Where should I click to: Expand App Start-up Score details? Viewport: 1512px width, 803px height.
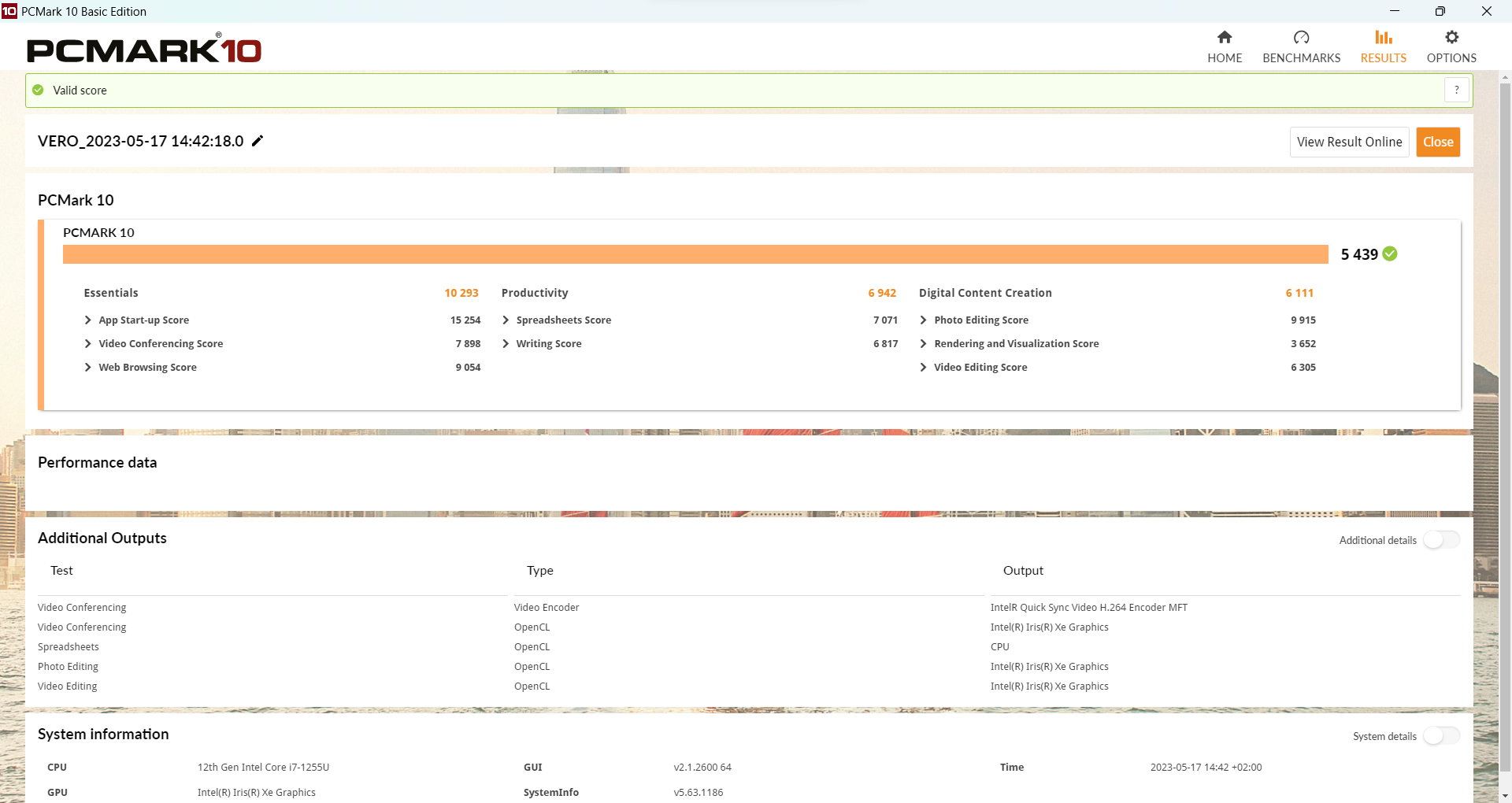(x=88, y=320)
